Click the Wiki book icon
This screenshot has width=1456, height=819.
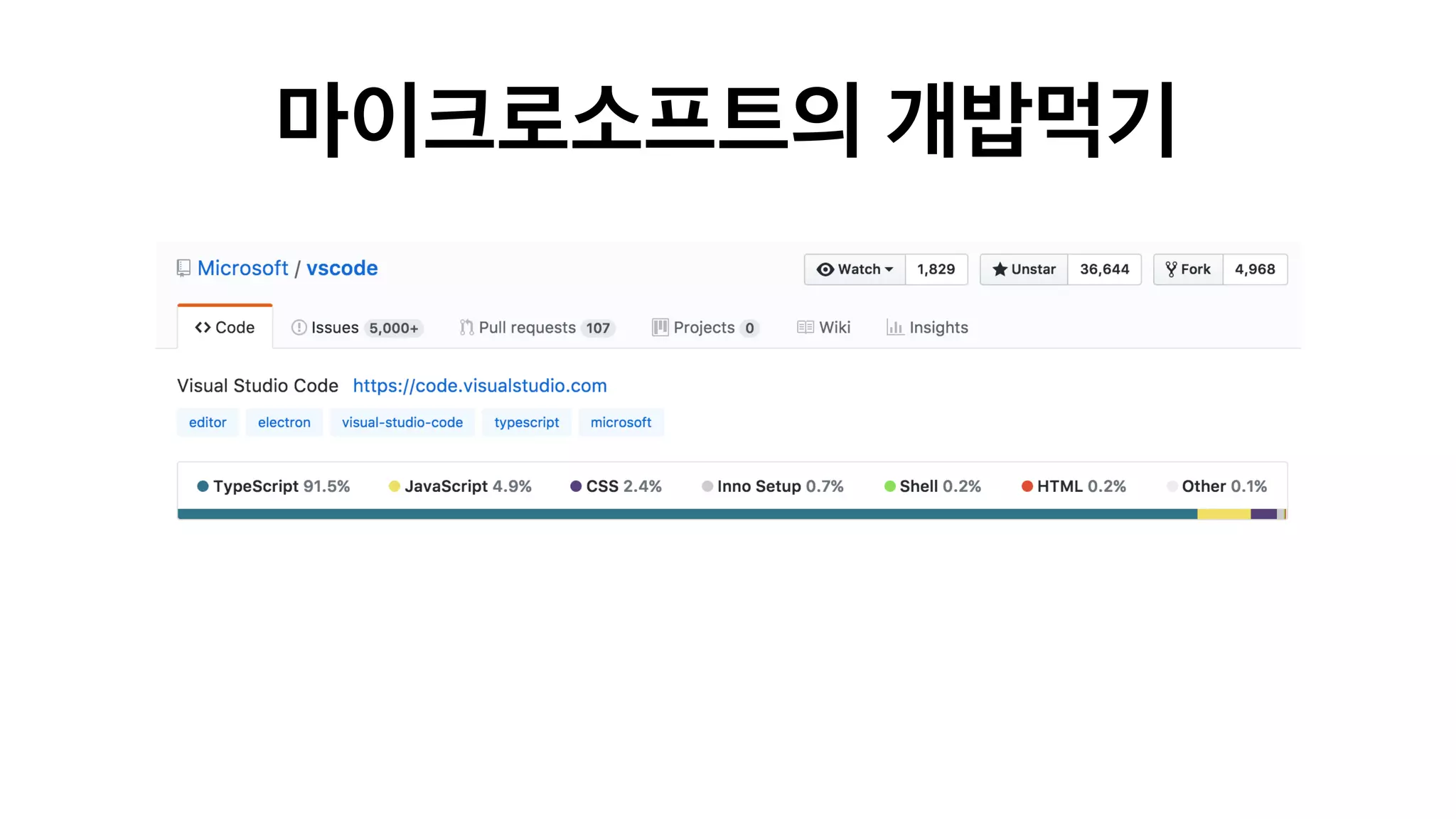coord(805,328)
